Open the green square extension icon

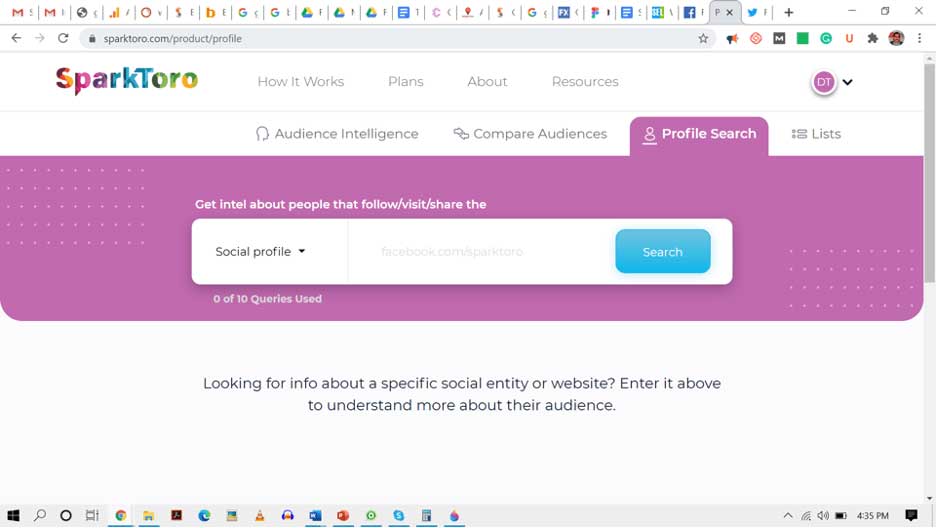(x=802, y=39)
